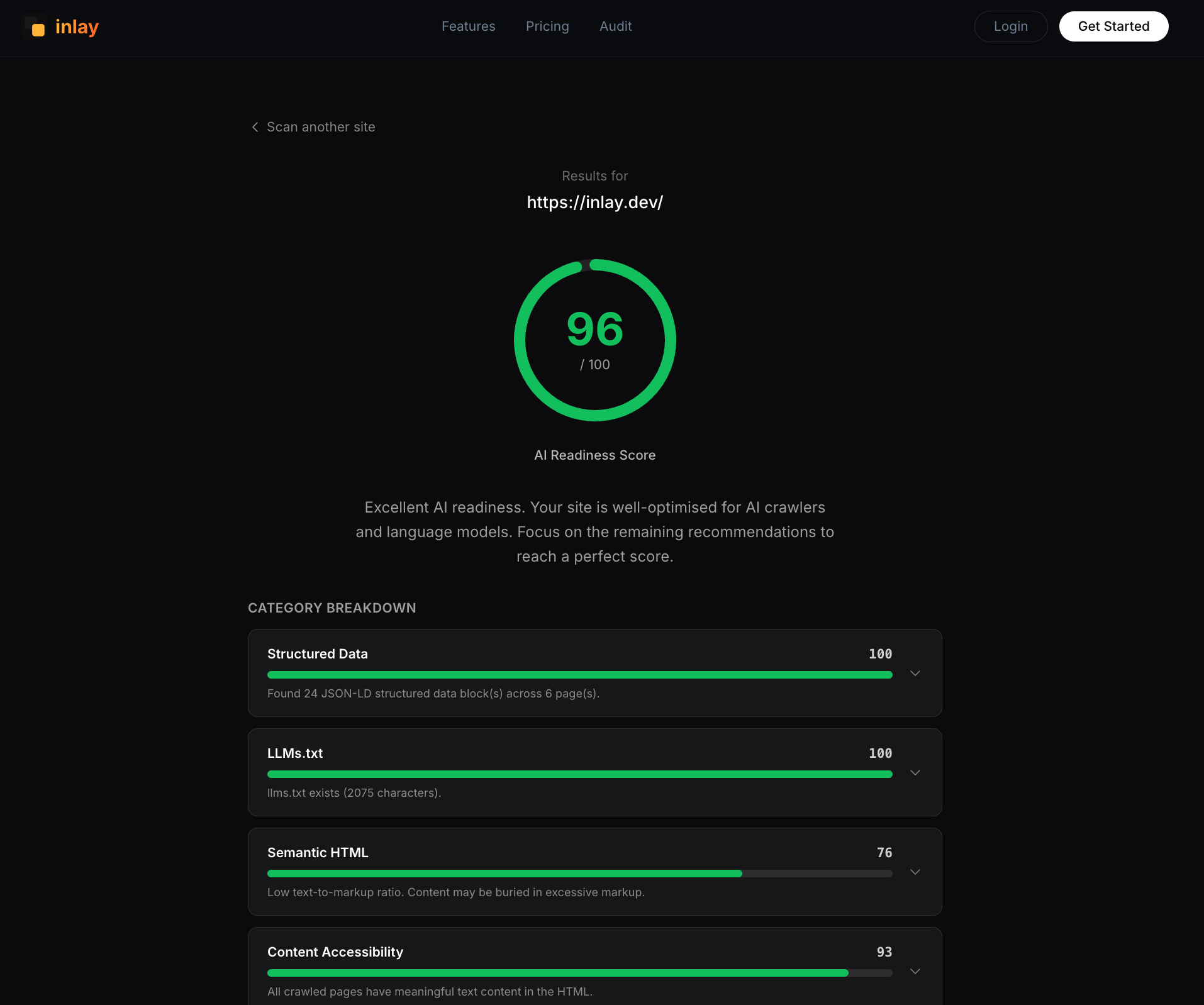Click the back chevron beside Scan another site

pos(255,126)
